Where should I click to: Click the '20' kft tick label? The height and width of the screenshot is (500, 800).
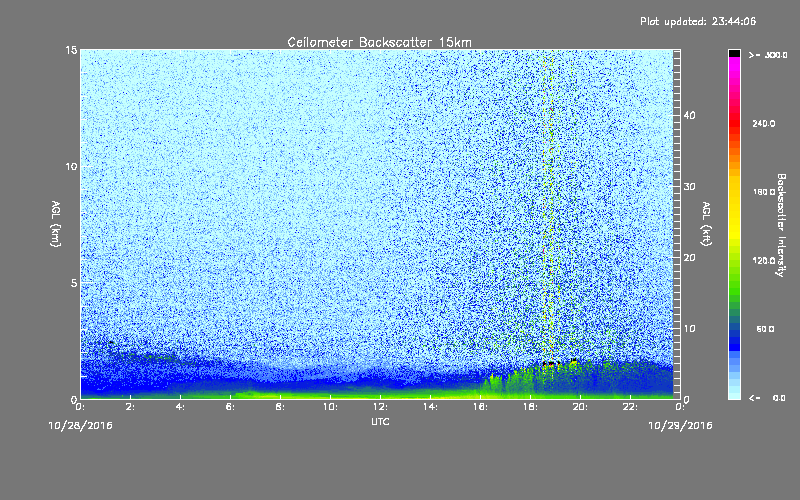click(x=689, y=258)
